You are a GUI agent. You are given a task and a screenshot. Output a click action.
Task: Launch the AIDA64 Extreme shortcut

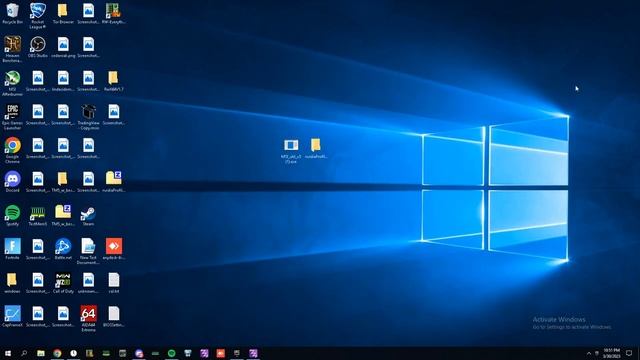(x=88, y=319)
